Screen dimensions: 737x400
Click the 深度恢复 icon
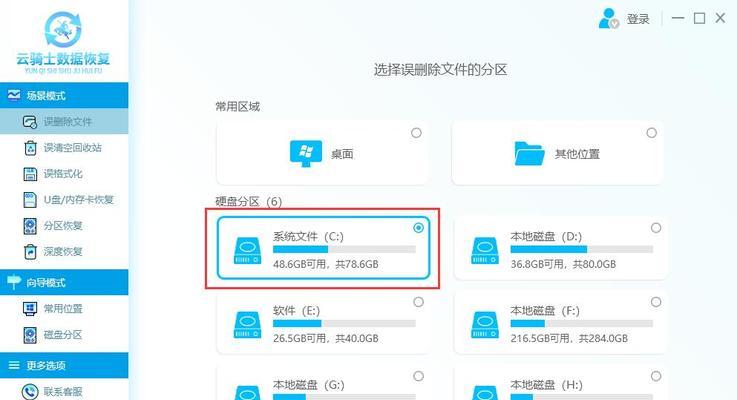coord(30,252)
